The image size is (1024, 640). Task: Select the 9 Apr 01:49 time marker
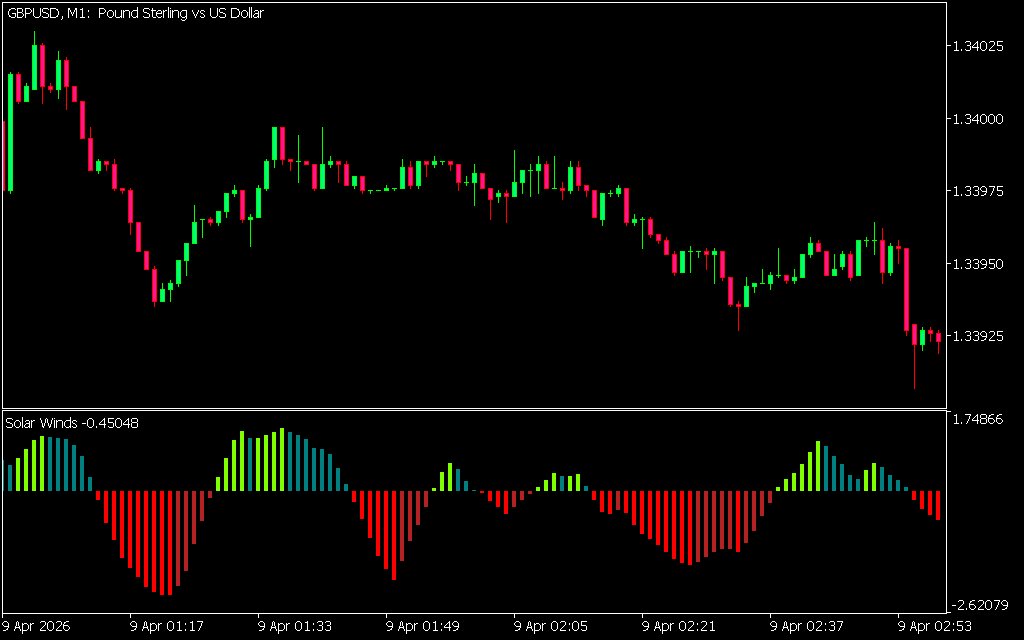(423, 626)
